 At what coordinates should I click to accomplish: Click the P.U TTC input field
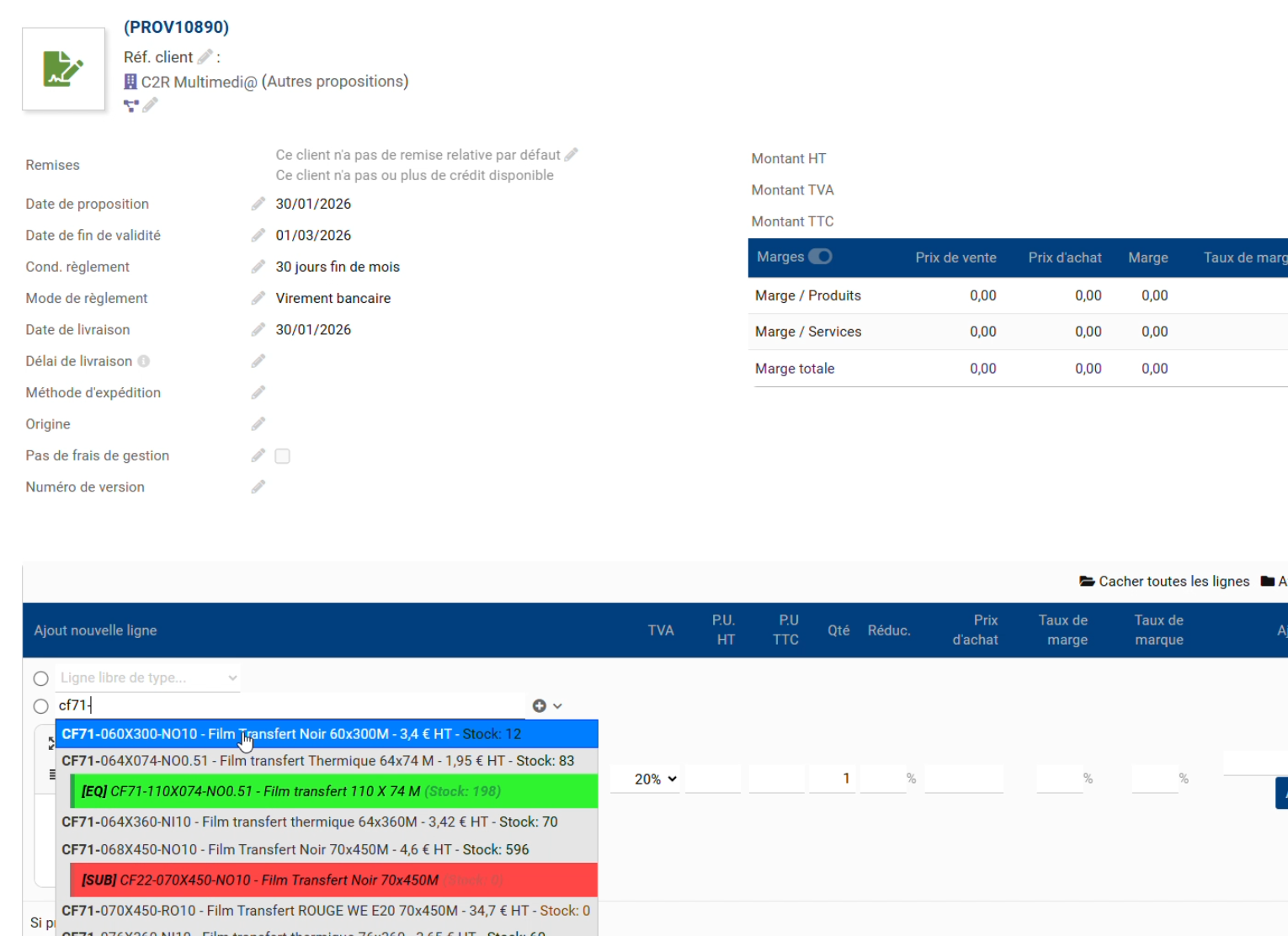pyautogui.click(x=776, y=779)
